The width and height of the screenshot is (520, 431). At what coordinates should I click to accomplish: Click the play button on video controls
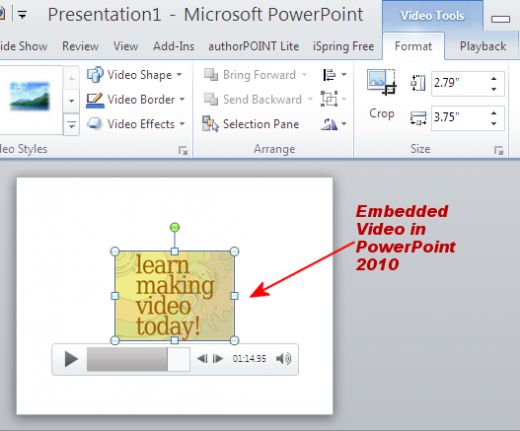coord(71,359)
